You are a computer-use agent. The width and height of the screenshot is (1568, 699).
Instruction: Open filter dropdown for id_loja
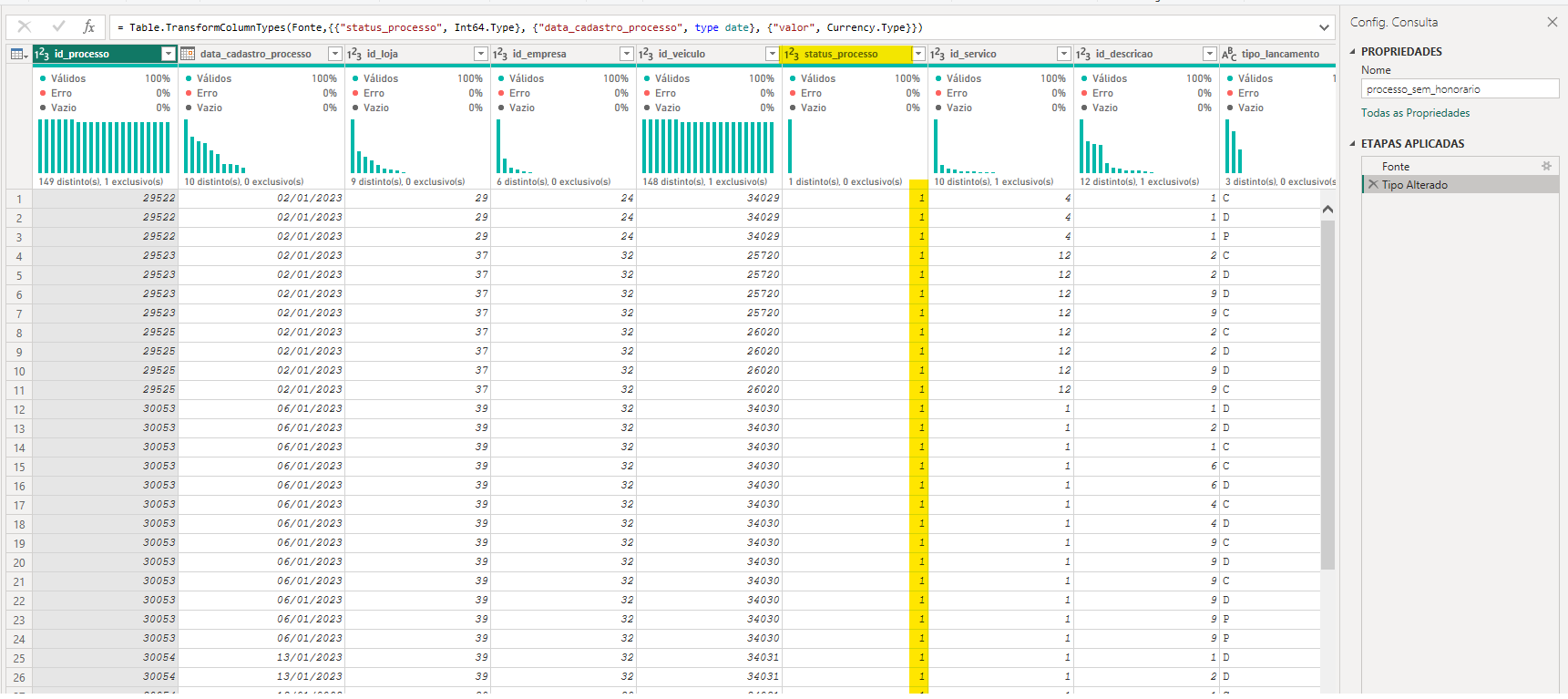click(x=480, y=54)
